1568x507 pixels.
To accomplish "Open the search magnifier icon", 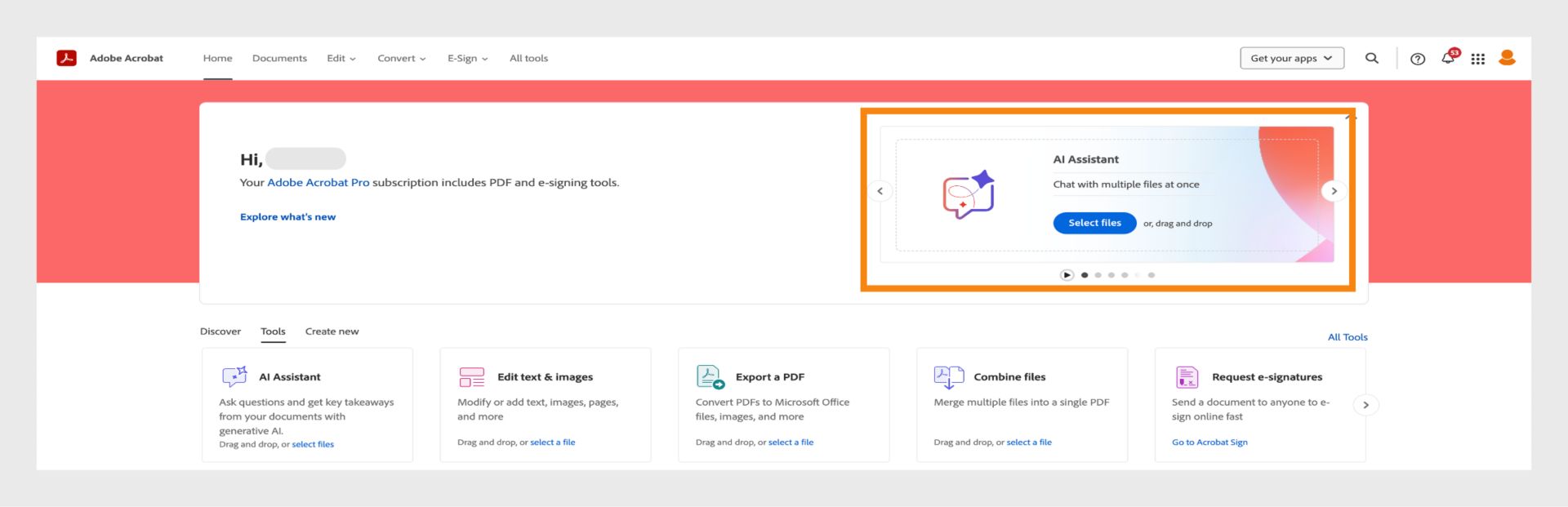I will pos(1372,58).
